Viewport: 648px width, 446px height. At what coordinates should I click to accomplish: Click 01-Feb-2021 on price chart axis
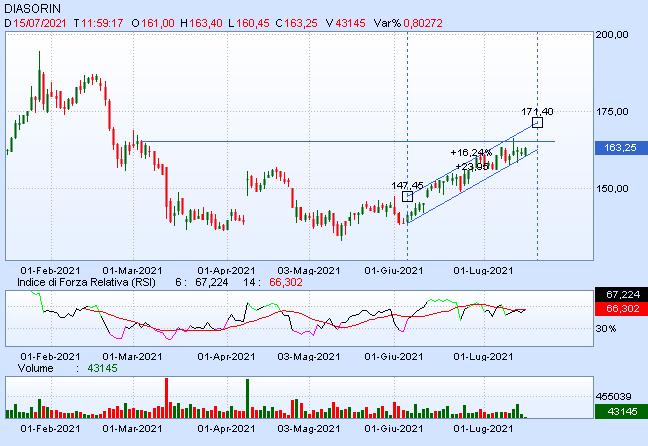pos(50,271)
